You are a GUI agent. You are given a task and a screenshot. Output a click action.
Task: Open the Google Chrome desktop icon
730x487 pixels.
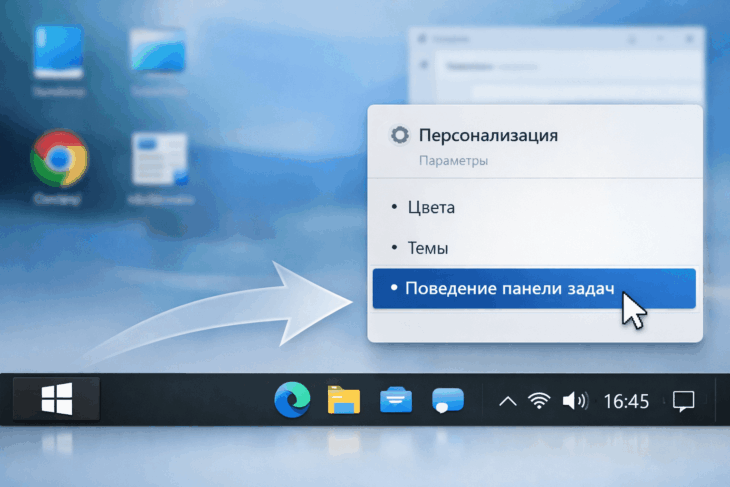click(x=59, y=159)
